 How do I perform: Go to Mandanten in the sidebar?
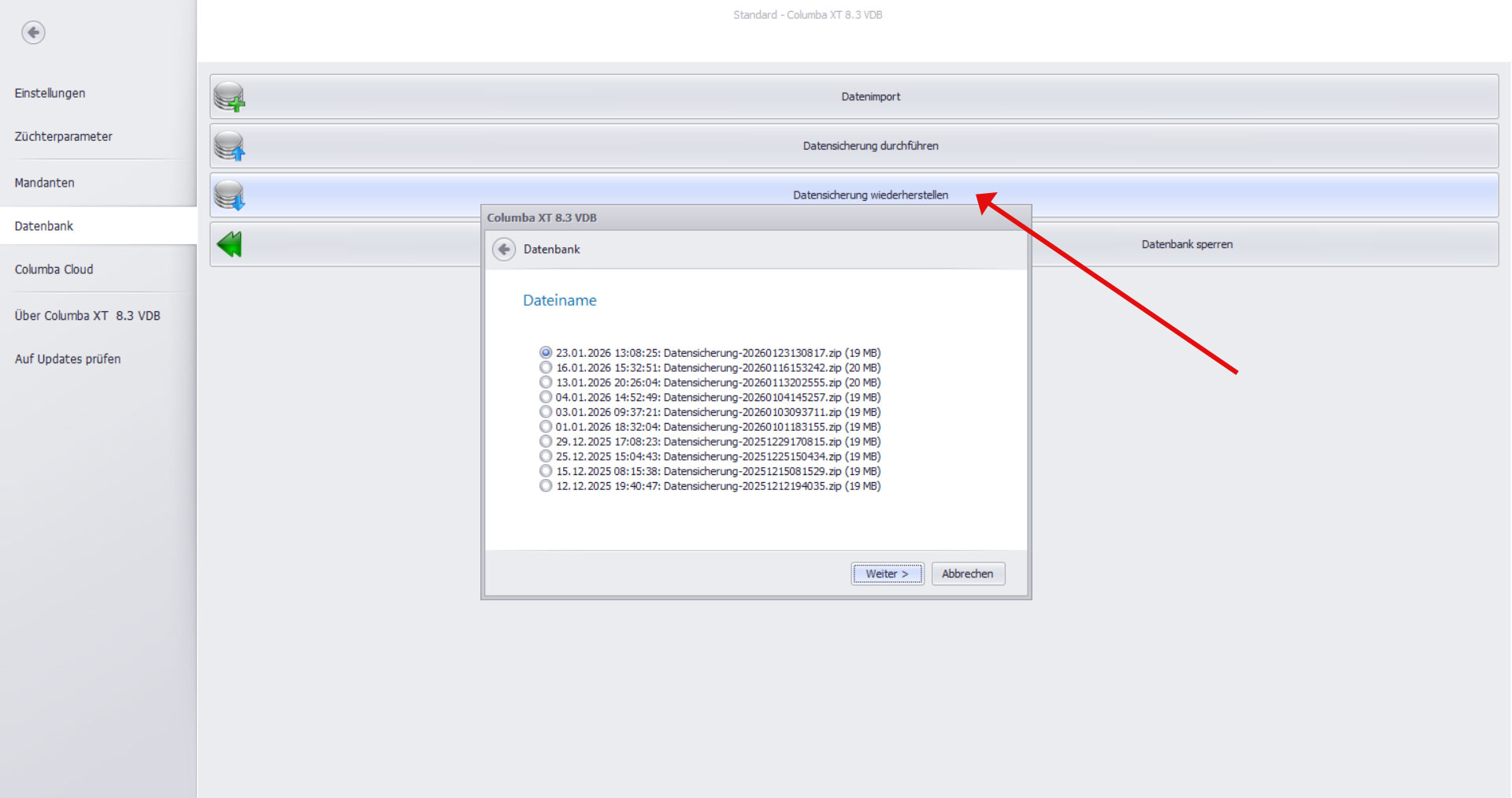pyautogui.click(x=44, y=183)
